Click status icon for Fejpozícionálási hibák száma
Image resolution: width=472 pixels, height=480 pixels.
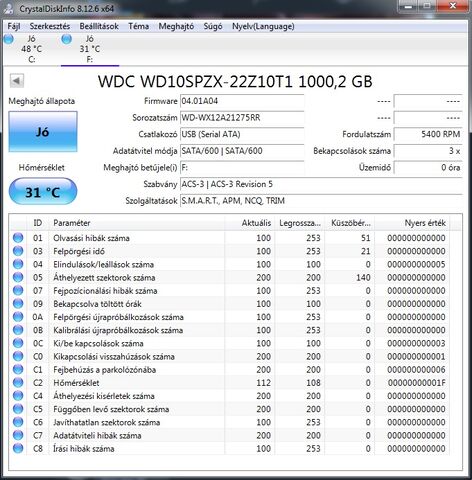[x=18, y=290]
